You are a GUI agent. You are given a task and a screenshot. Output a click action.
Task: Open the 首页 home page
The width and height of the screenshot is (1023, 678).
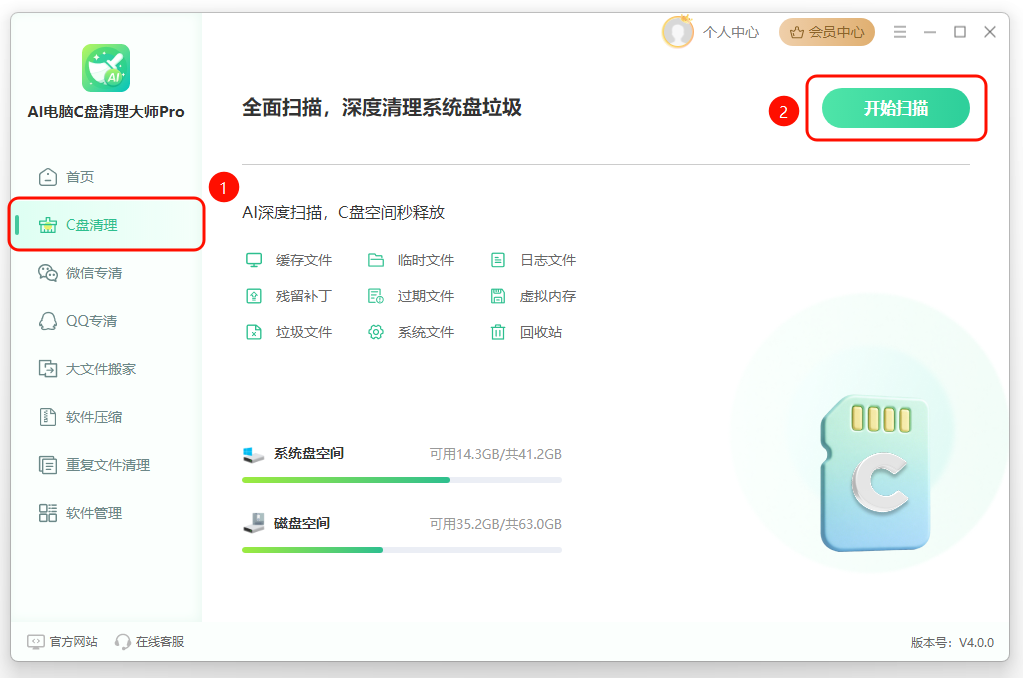79,177
